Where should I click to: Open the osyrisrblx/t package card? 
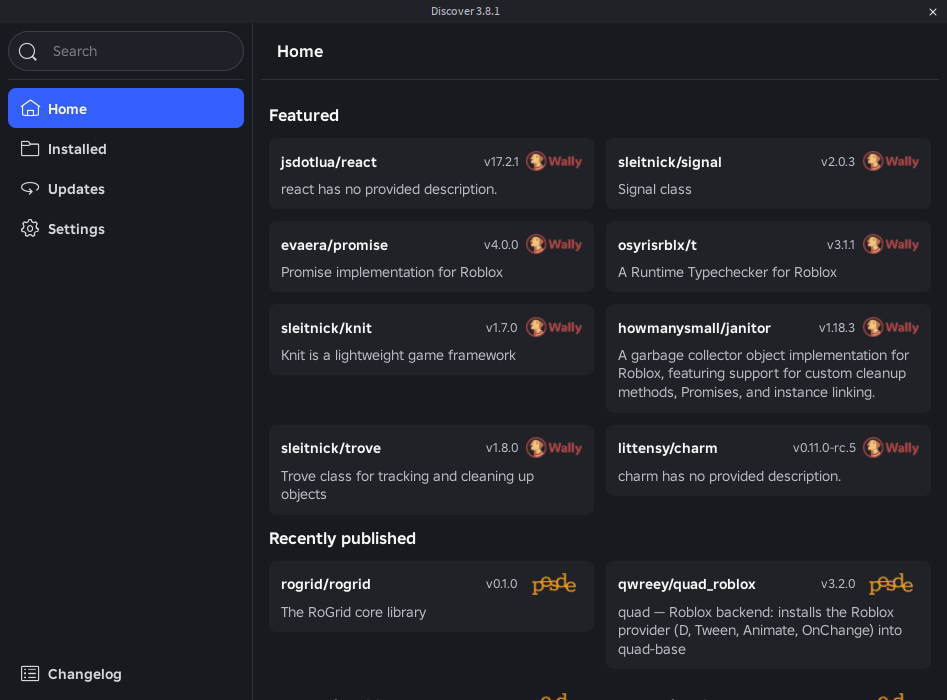[768, 257]
